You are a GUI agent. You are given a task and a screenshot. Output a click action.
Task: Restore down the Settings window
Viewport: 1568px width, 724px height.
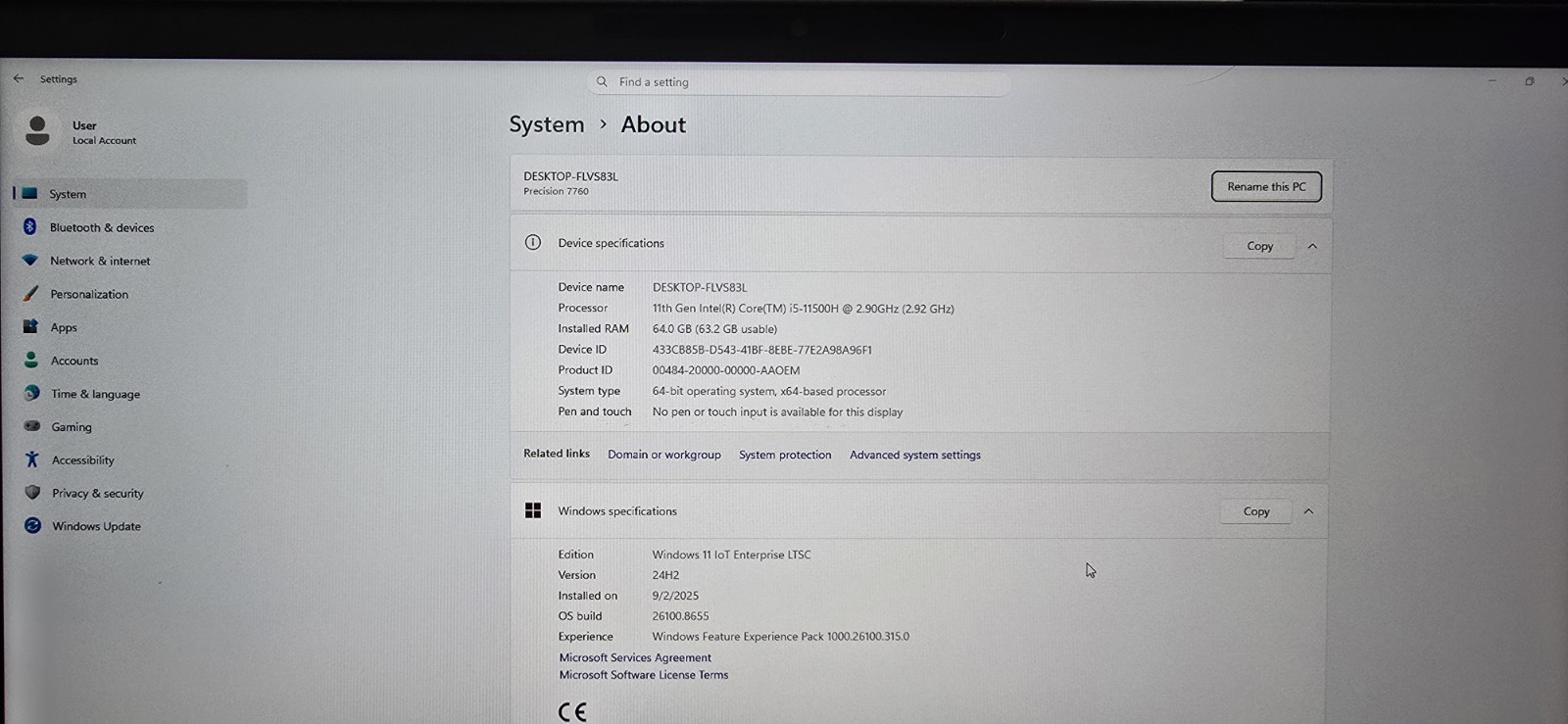point(1530,81)
